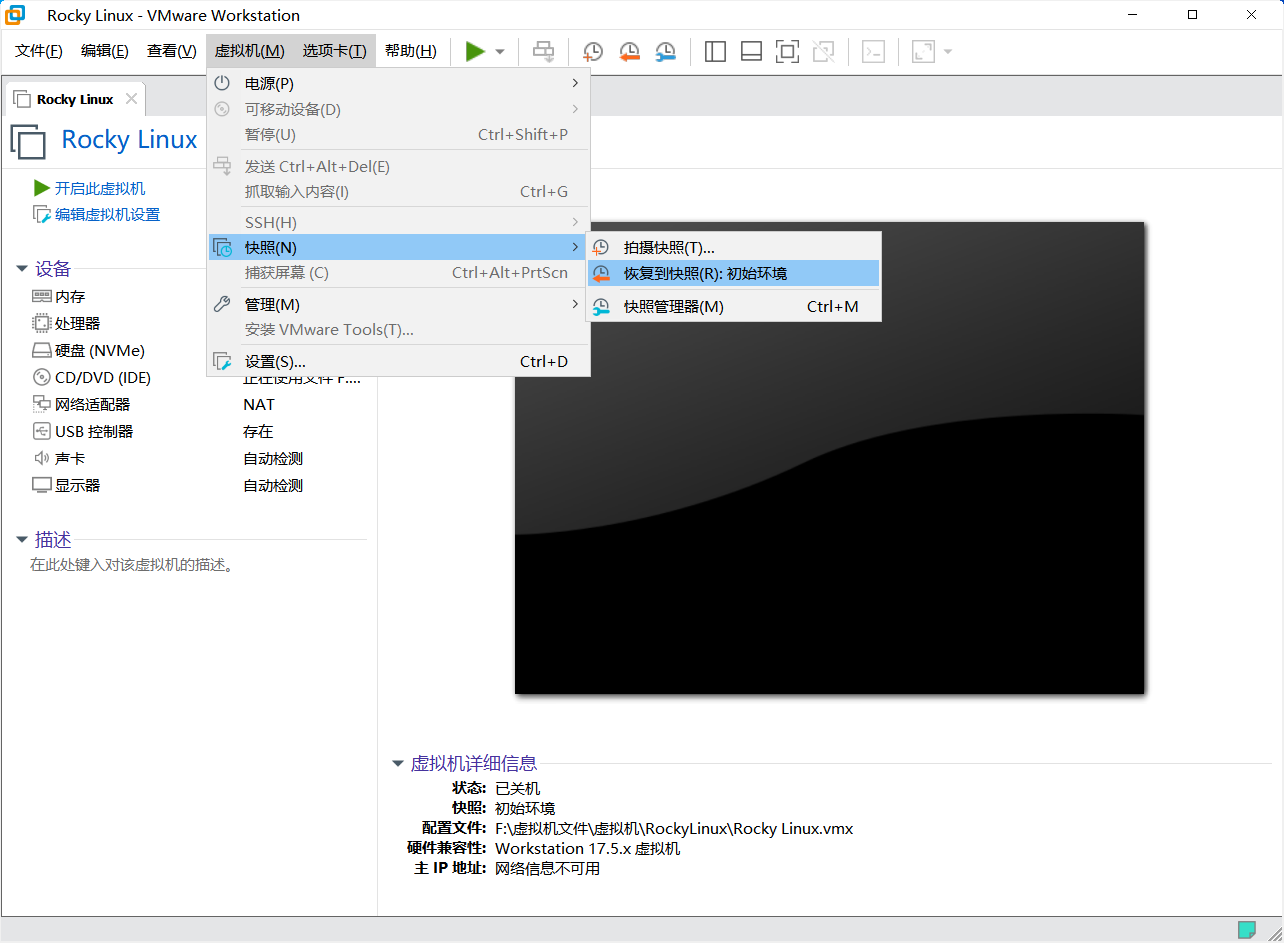Image resolution: width=1284 pixels, height=943 pixels.
Task: Click the revert snapshot toolbar icon
Action: 629,52
